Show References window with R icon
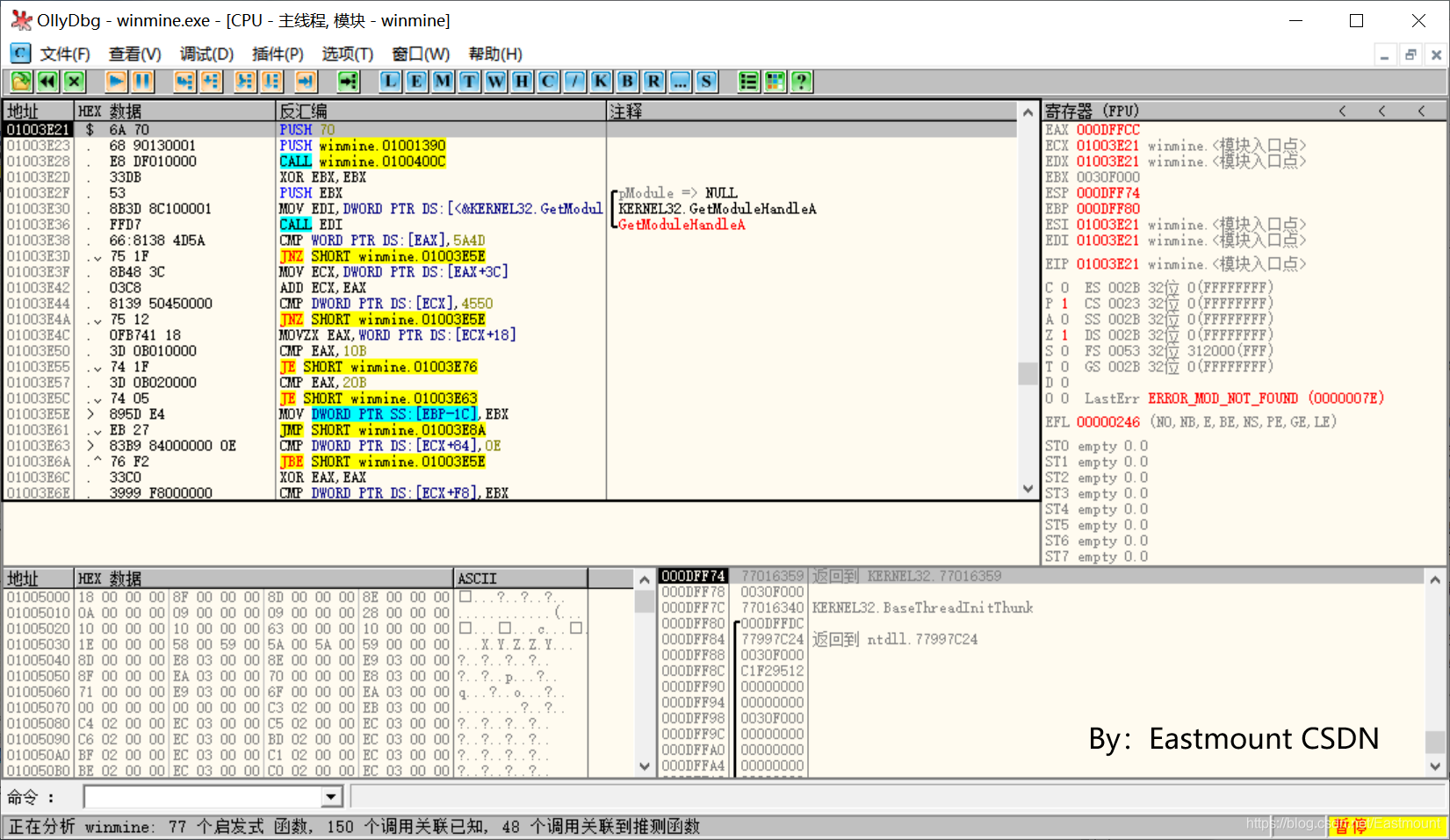Image resolution: width=1450 pixels, height=840 pixels. (x=653, y=82)
